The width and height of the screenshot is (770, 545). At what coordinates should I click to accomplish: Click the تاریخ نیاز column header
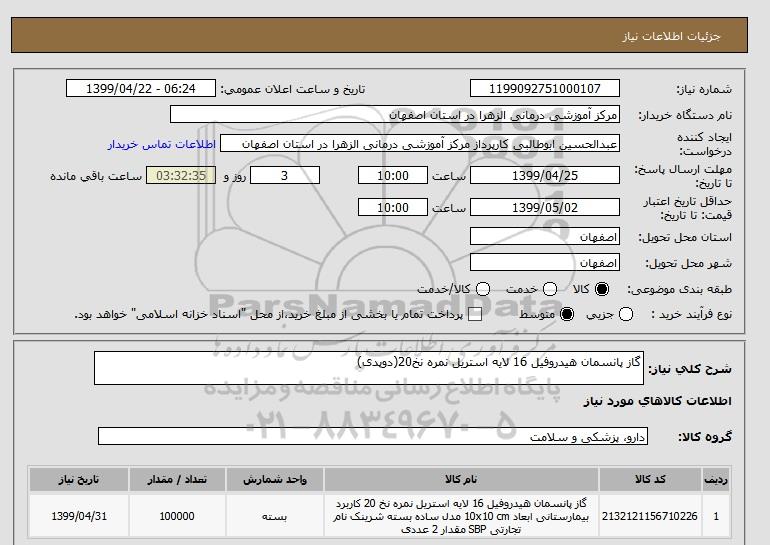79,480
